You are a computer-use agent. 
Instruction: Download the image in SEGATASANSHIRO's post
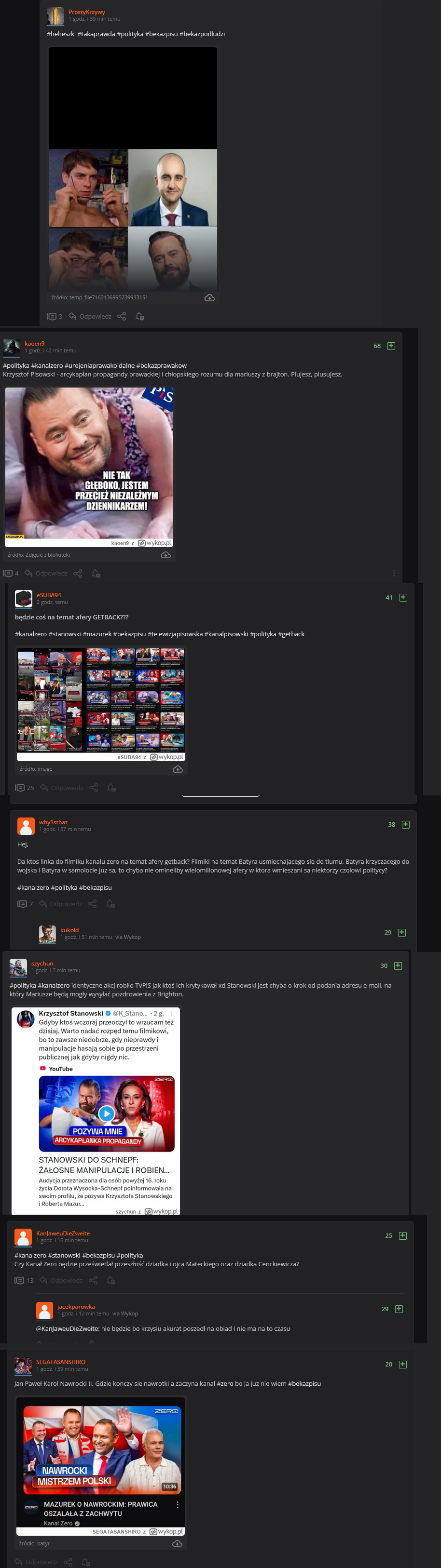tap(177, 1543)
